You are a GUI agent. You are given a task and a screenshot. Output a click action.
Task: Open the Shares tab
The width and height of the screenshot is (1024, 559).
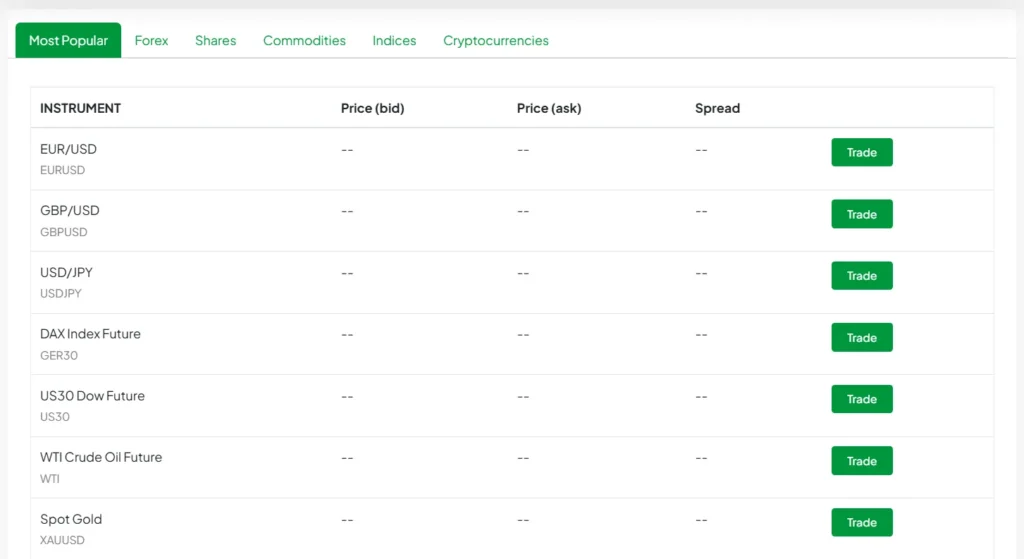(x=215, y=41)
